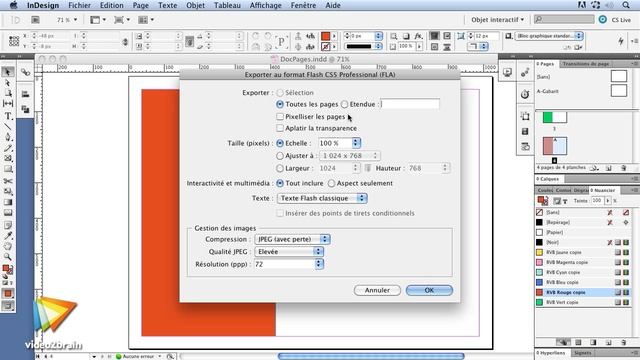
Task: Open the Bridge icon in the application bar
Action: pyautogui.click(x=36, y=20)
